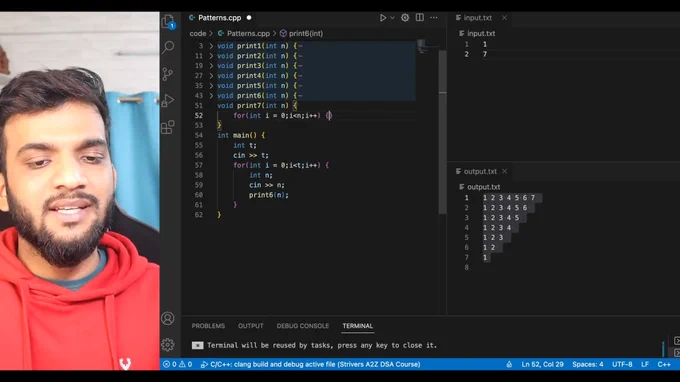Image resolution: width=680 pixels, height=382 pixels.
Task: Open the Search view in activity bar
Action: (168, 47)
